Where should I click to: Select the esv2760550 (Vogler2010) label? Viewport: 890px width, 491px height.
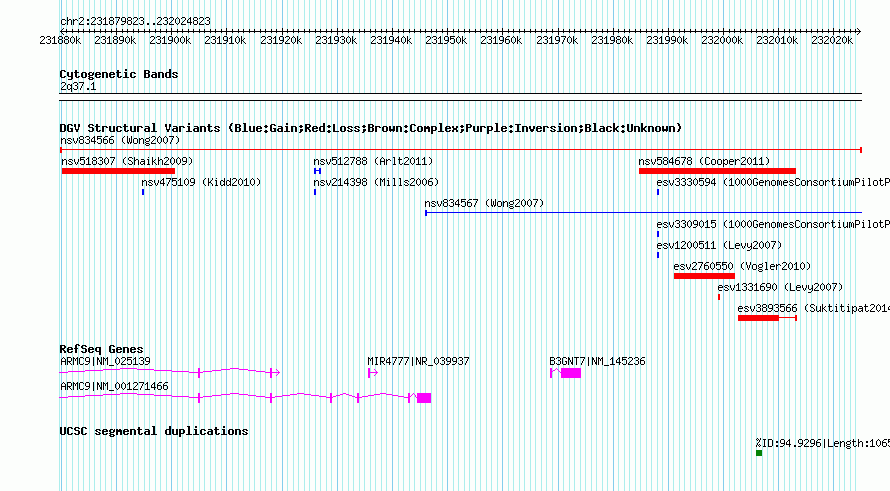coord(742,266)
